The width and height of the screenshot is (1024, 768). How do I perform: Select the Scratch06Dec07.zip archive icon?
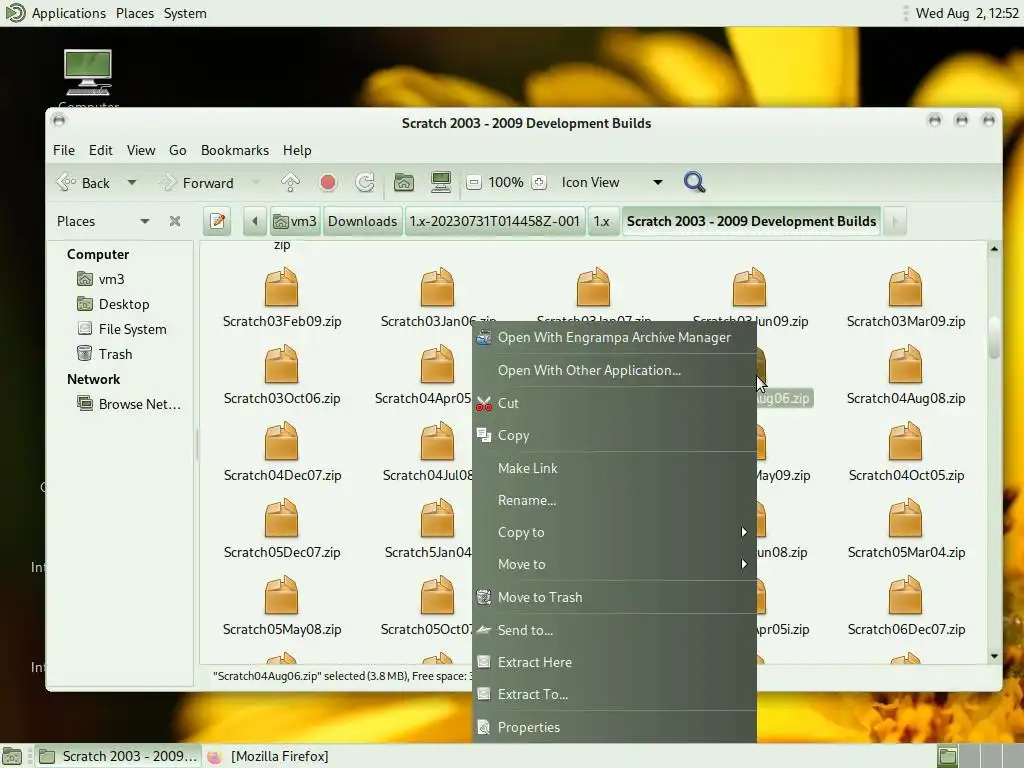[905, 596]
